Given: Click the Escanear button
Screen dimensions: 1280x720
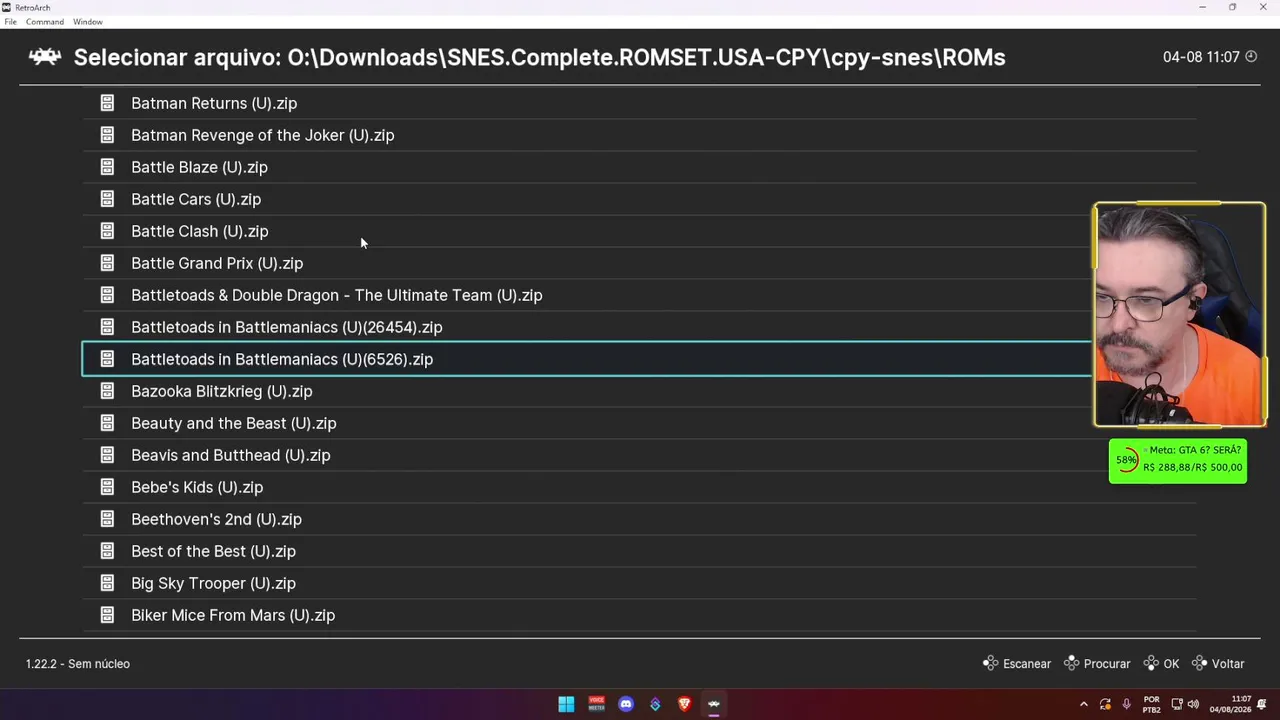Looking at the screenshot, I should [1017, 664].
